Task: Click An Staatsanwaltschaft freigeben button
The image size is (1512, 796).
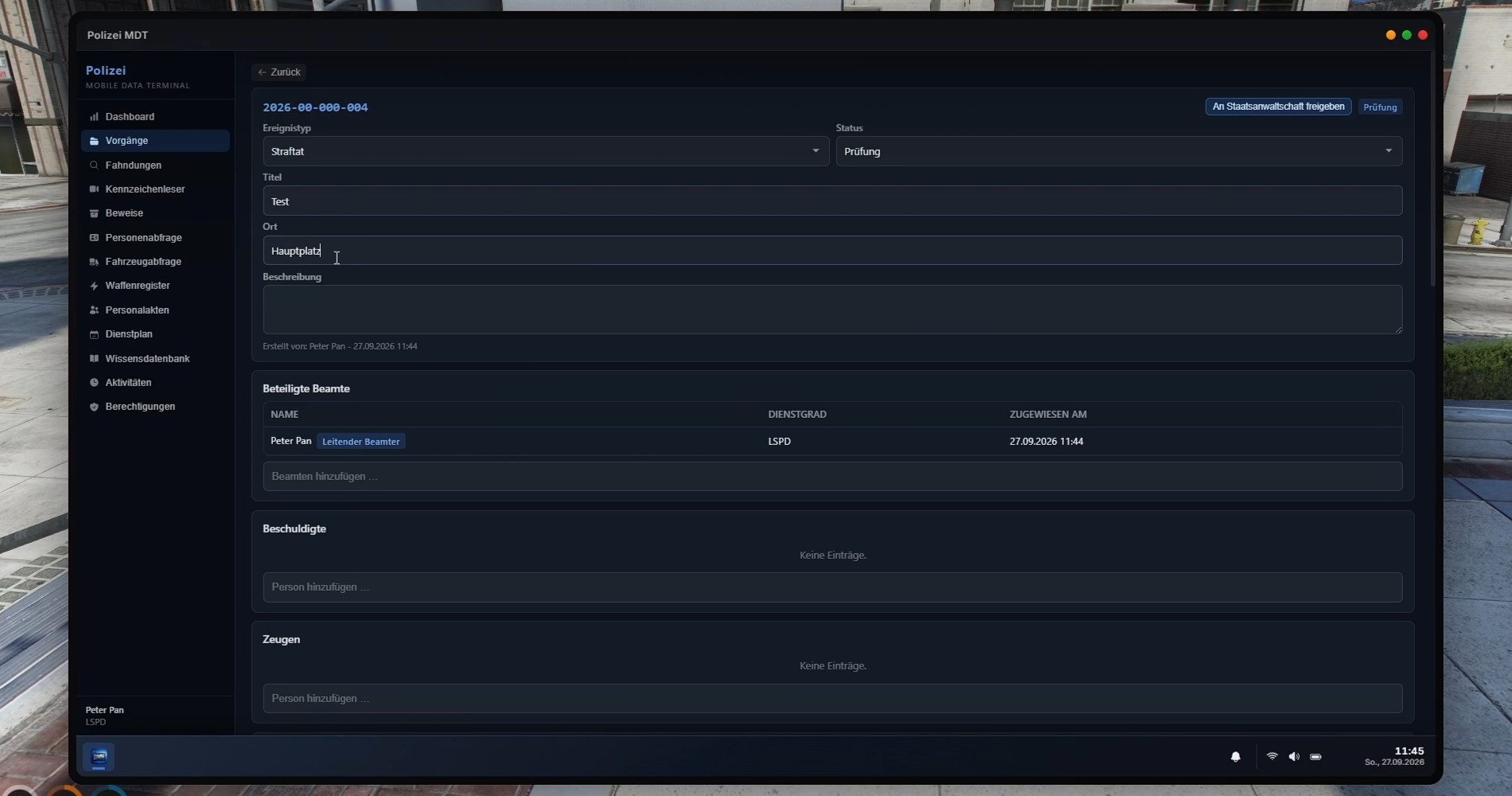Action: (x=1278, y=107)
